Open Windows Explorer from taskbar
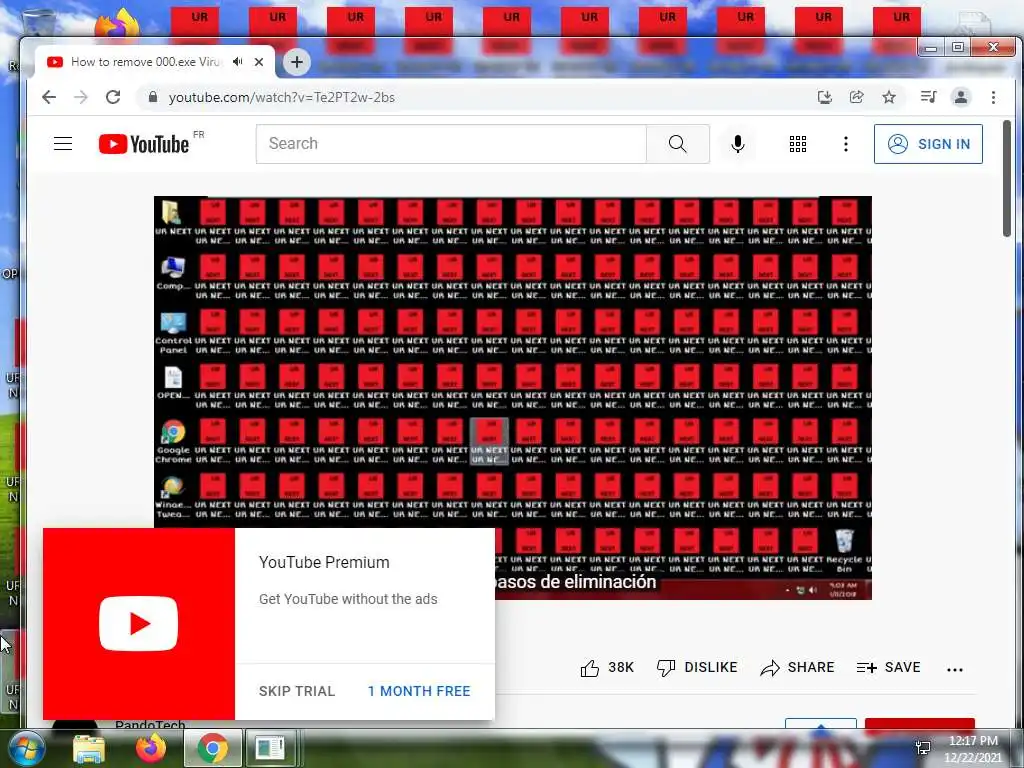Image resolution: width=1024 pixels, height=768 pixels. (89, 748)
